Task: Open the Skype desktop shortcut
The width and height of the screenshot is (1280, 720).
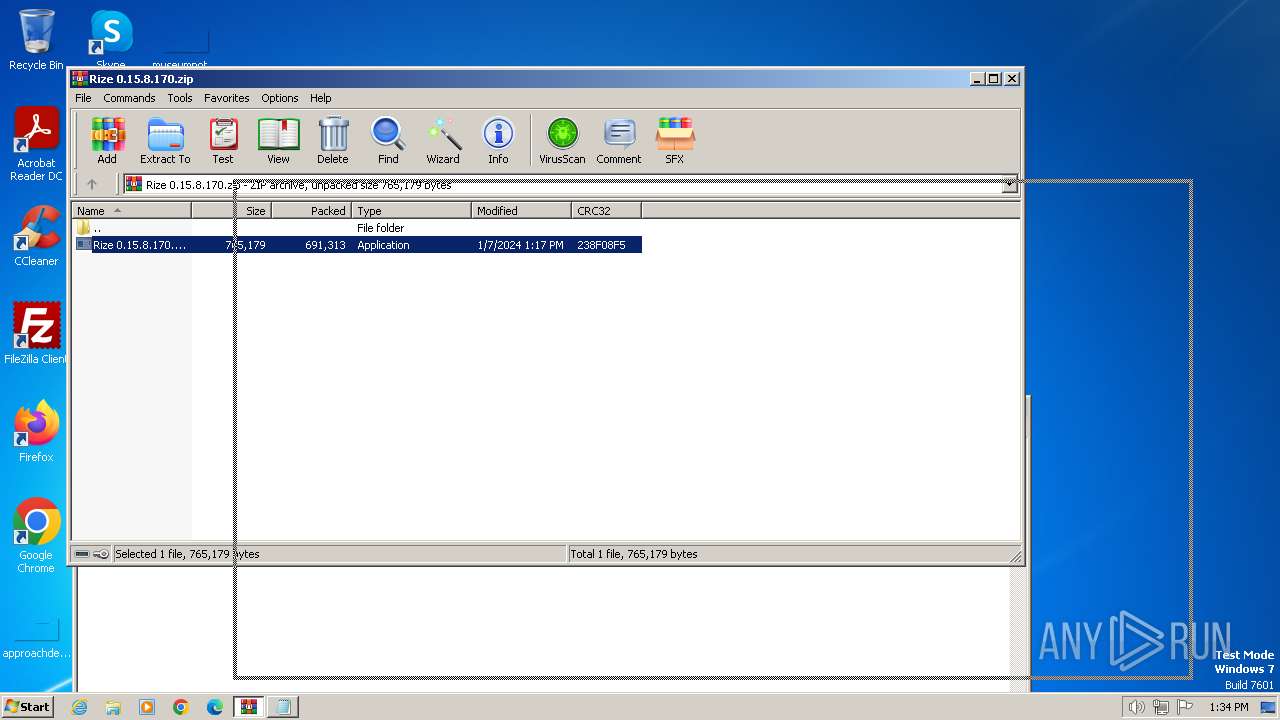Action: (x=110, y=40)
